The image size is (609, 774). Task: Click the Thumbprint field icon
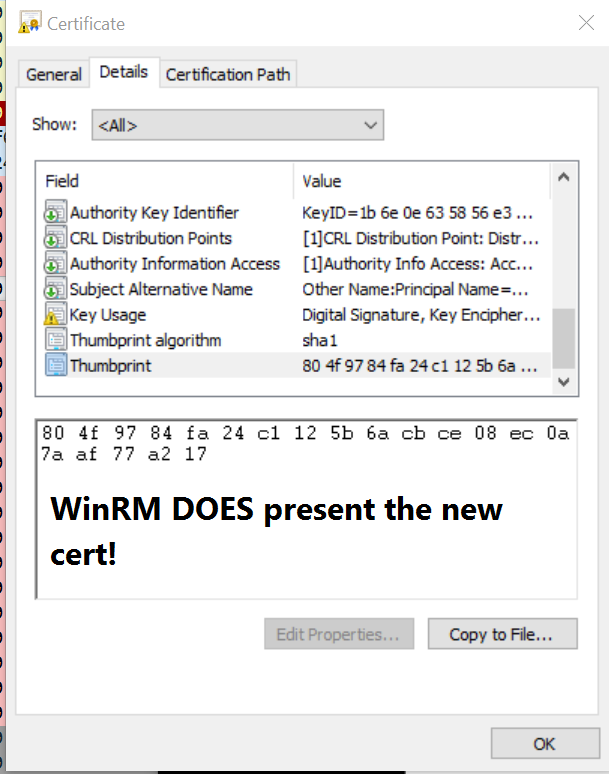pyautogui.click(x=55, y=366)
